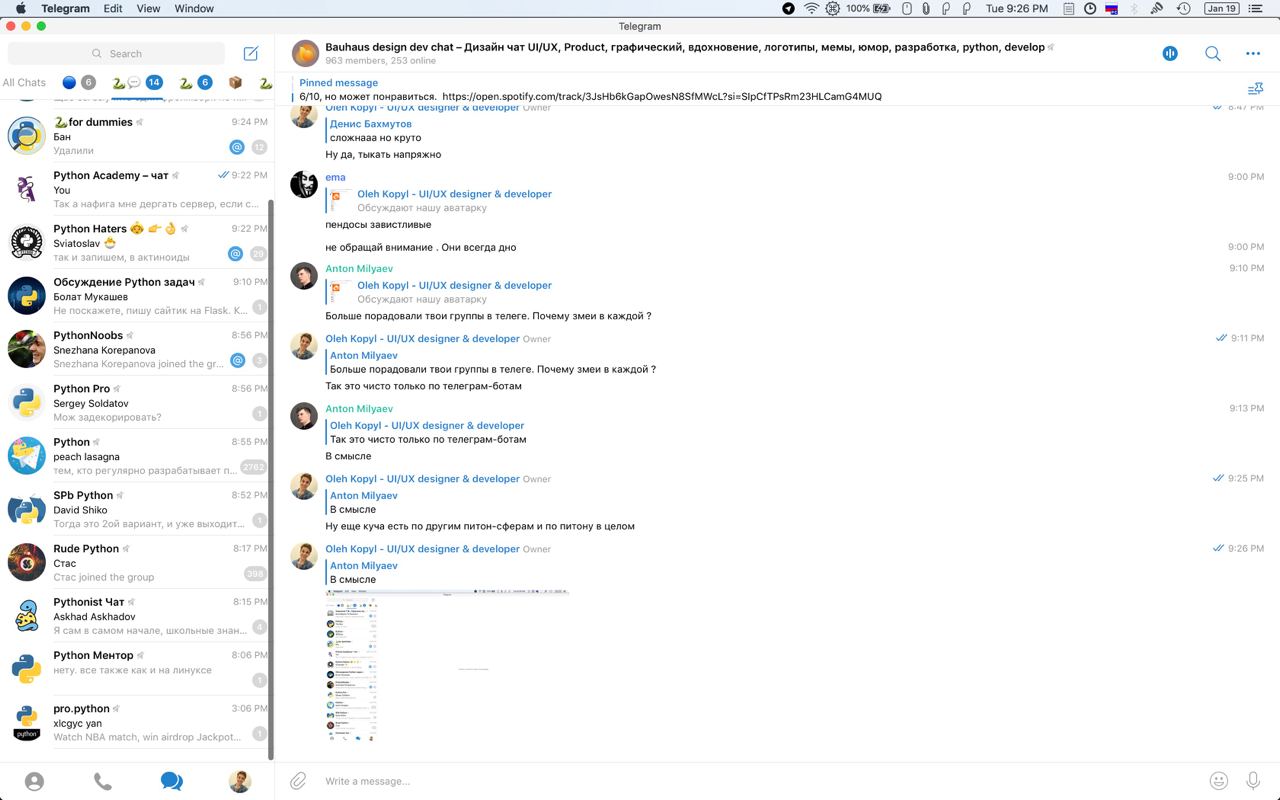Open the package box folder tab
The image size is (1280, 800).
pos(235,82)
